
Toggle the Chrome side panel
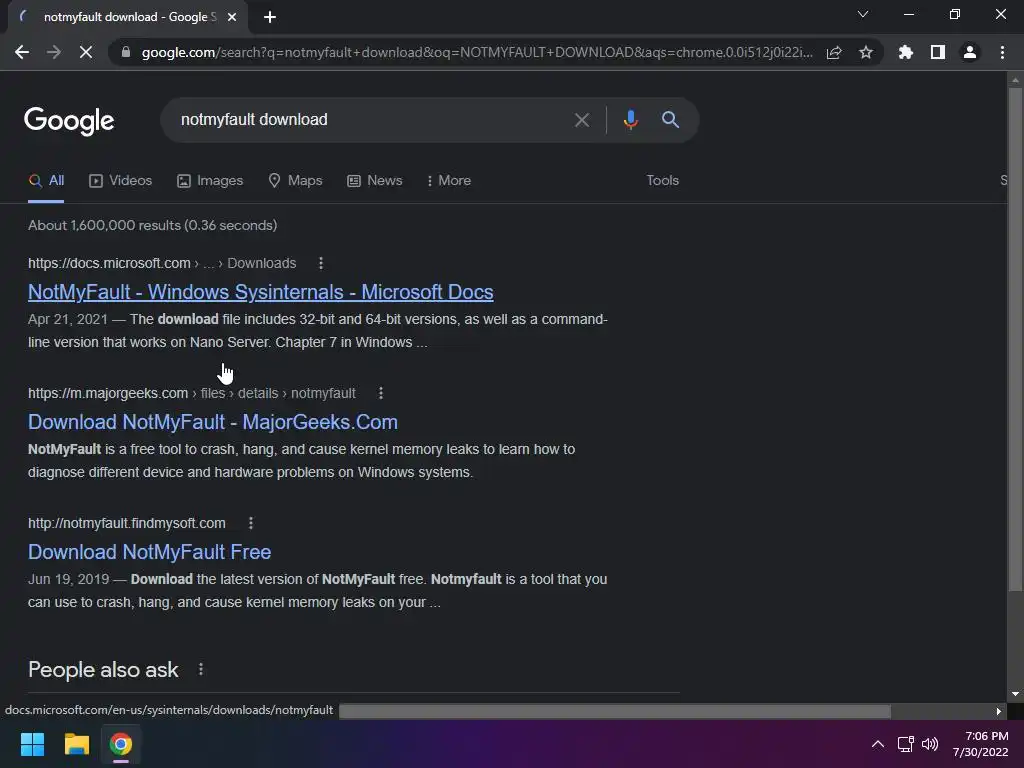pos(938,52)
